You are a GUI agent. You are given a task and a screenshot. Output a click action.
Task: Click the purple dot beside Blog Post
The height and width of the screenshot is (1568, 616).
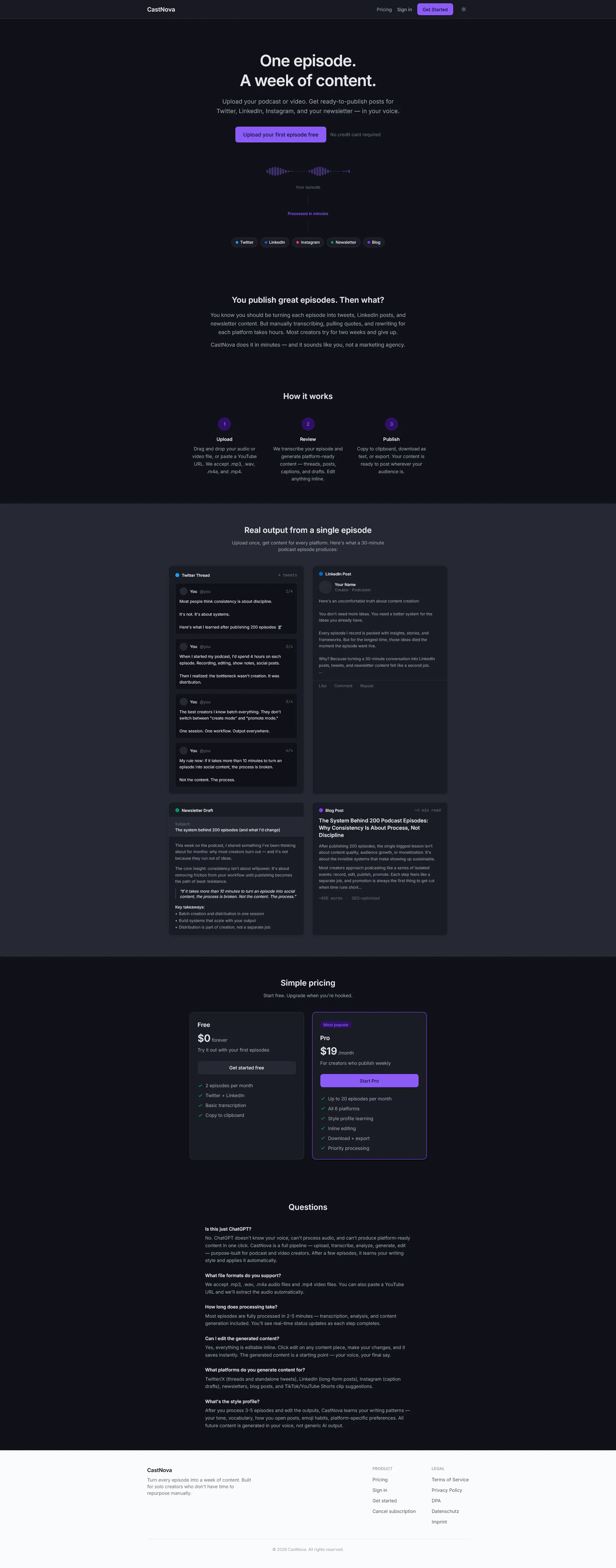pyautogui.click(x=321, y=810)
